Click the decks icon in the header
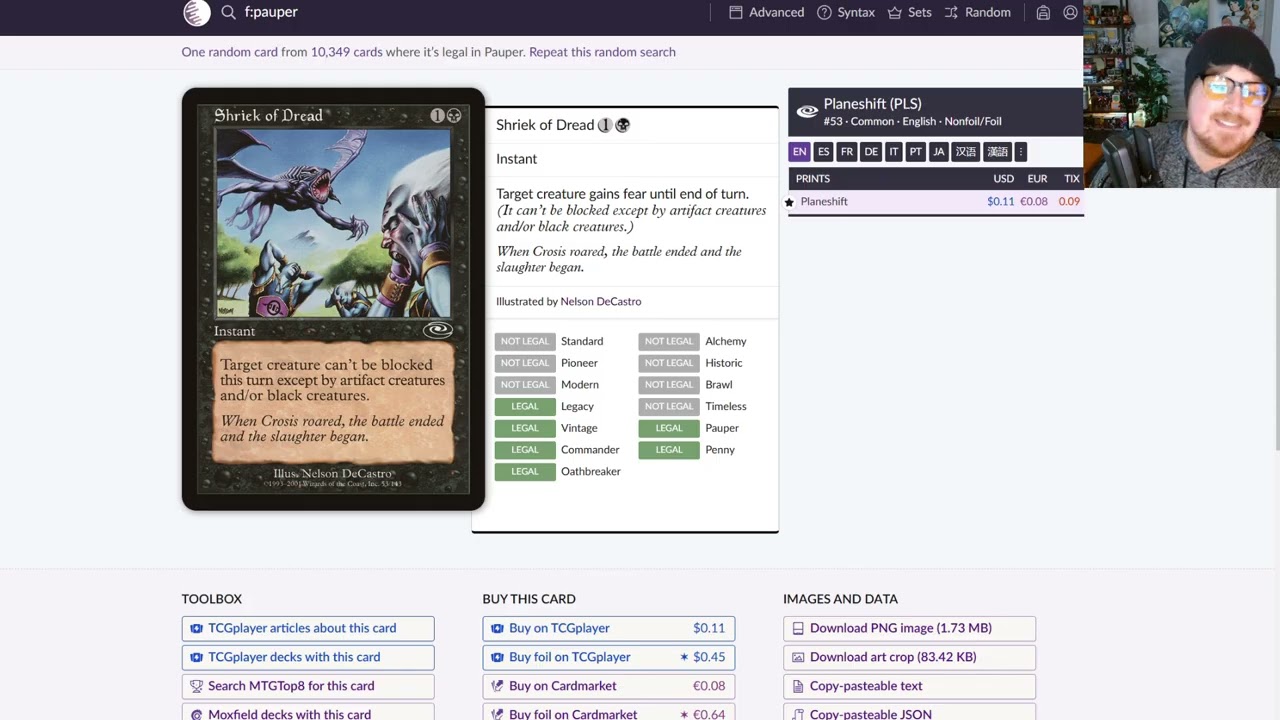Viewport: 1280px width, 720px height. coord(1043,12)
